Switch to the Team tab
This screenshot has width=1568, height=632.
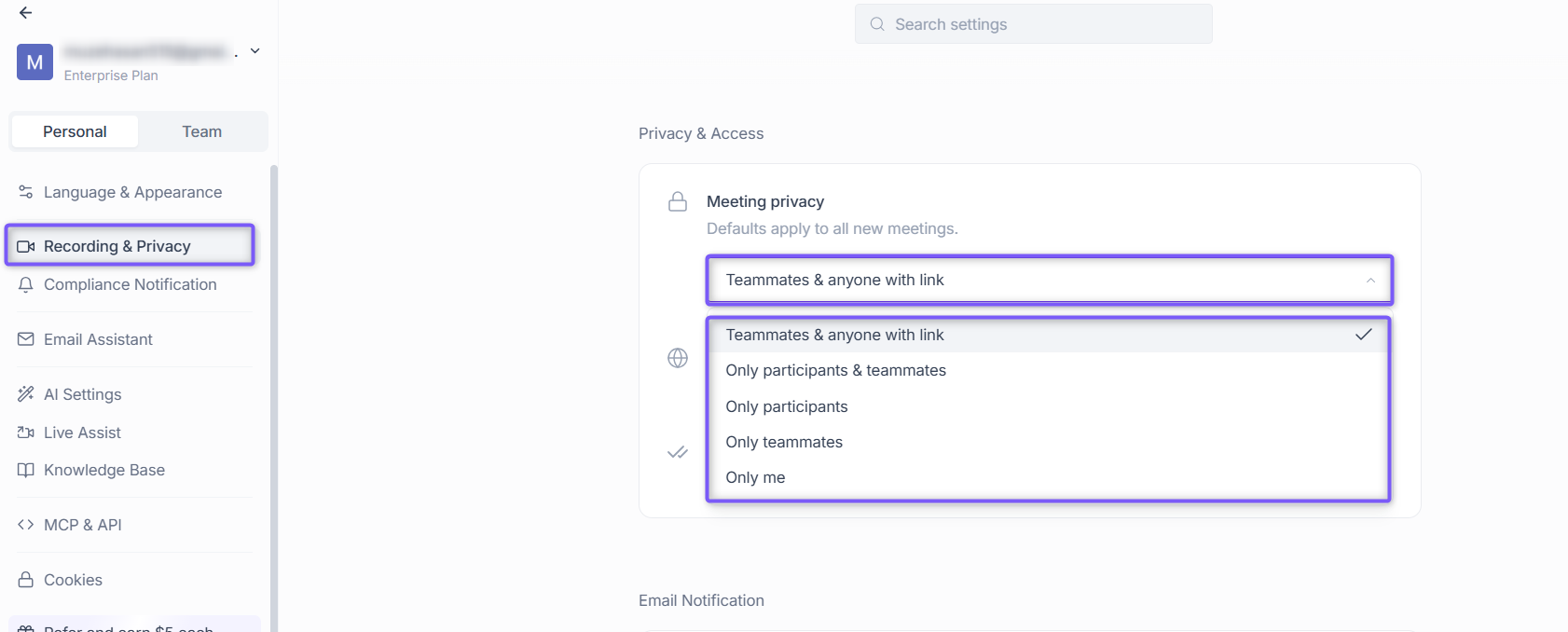[x=202, y=131]
